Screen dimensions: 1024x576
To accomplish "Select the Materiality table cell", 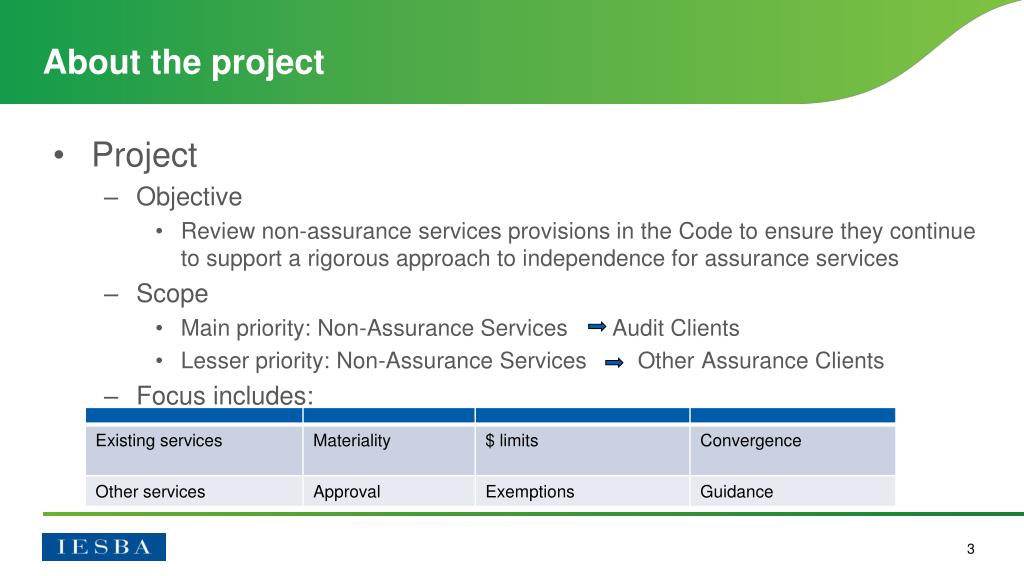I will 389,449.
